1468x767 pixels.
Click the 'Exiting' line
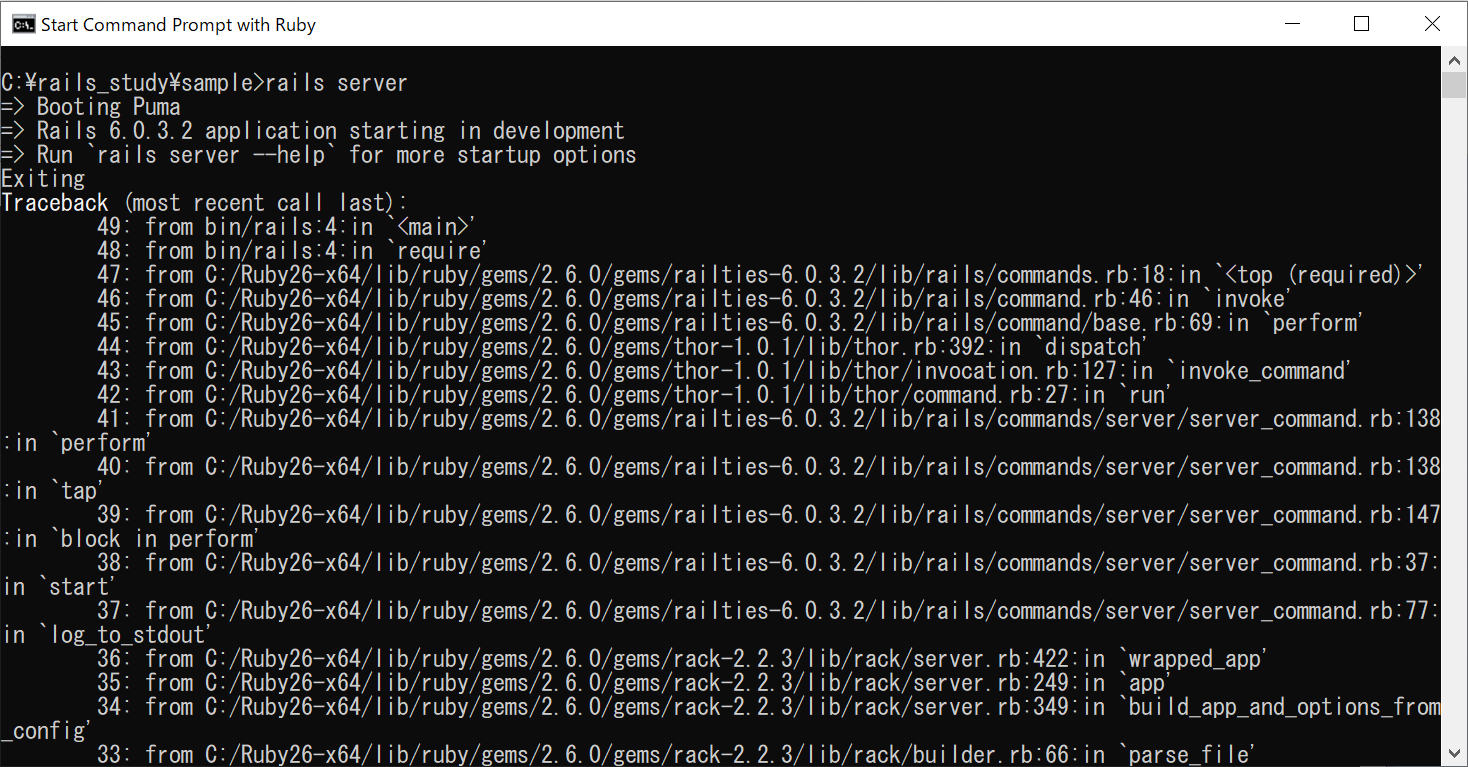coord(43,179)
